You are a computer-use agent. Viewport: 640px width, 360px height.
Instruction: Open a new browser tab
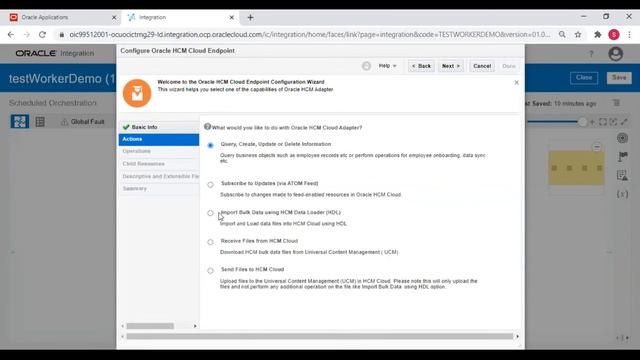pos(250,18)
